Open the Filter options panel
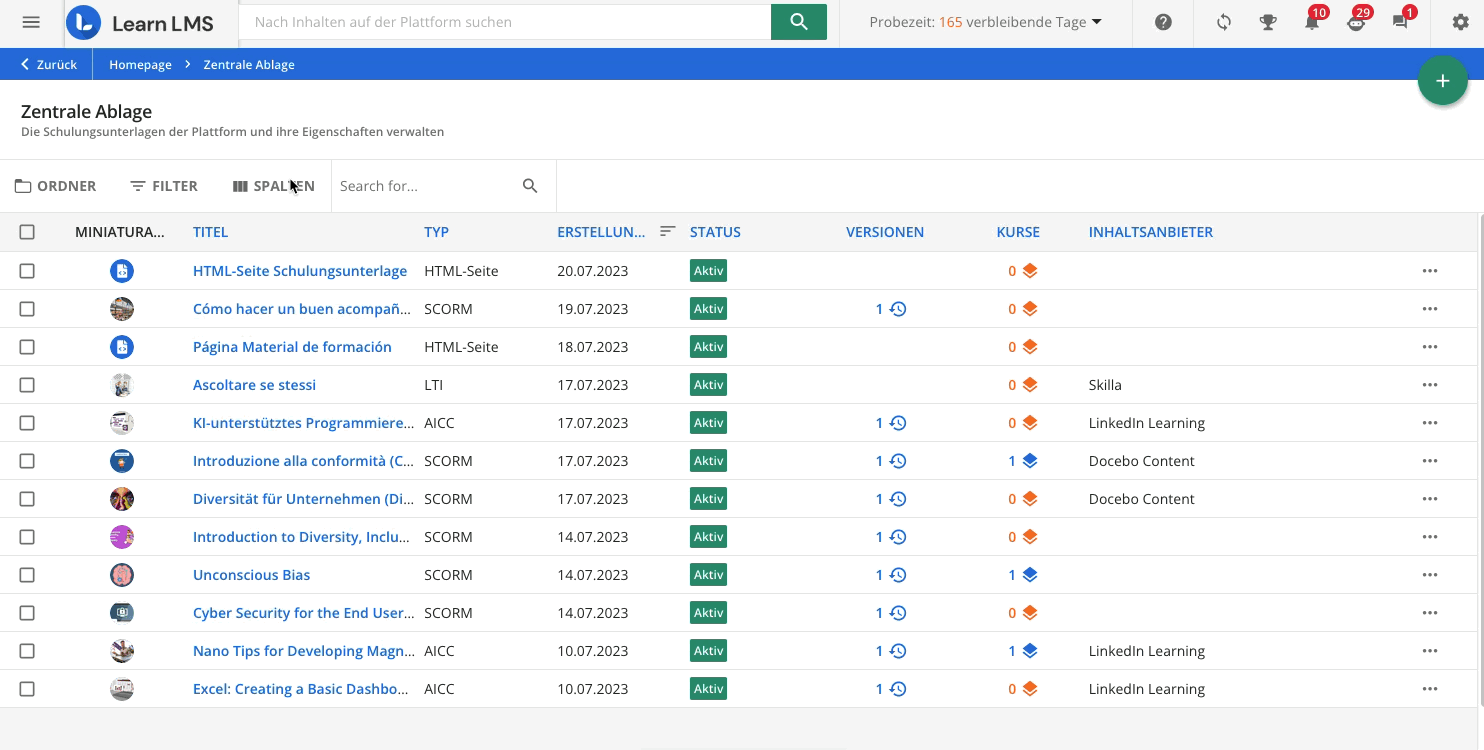This screenshot has height=750, width=1484. tap(164, 186)
